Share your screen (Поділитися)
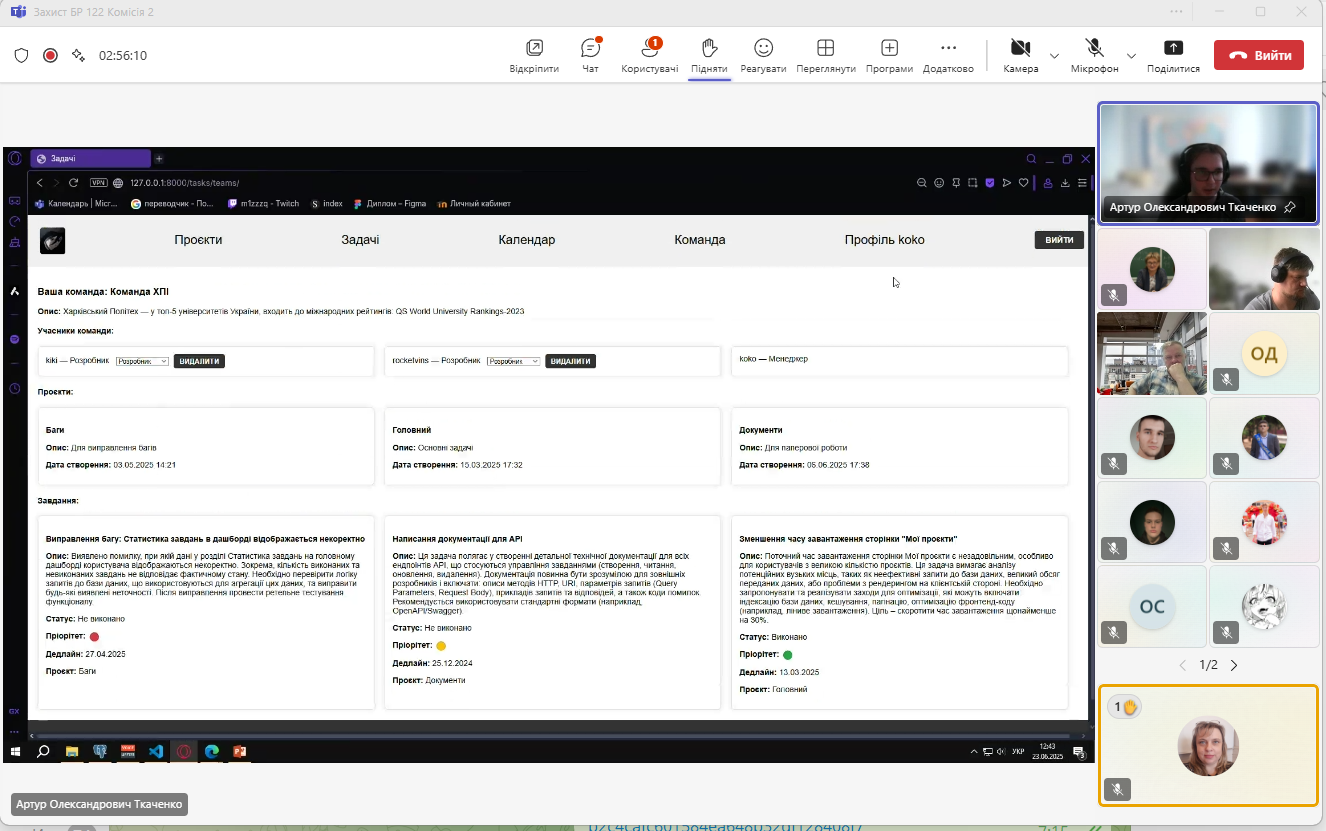The image size is (1326, 831). point(1173,55)
